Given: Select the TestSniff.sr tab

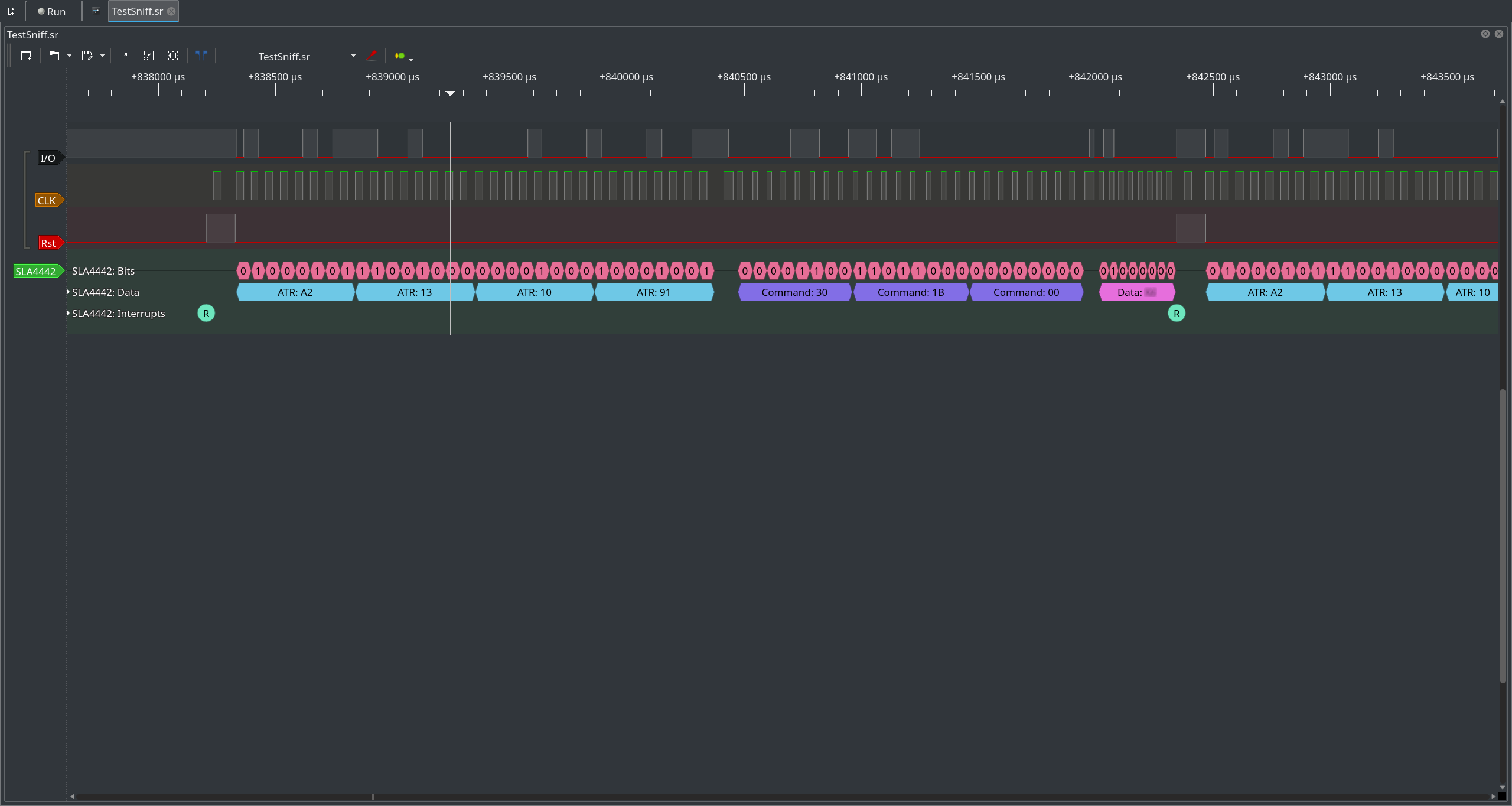Looking at the screenshot, I should coord(138,11).
